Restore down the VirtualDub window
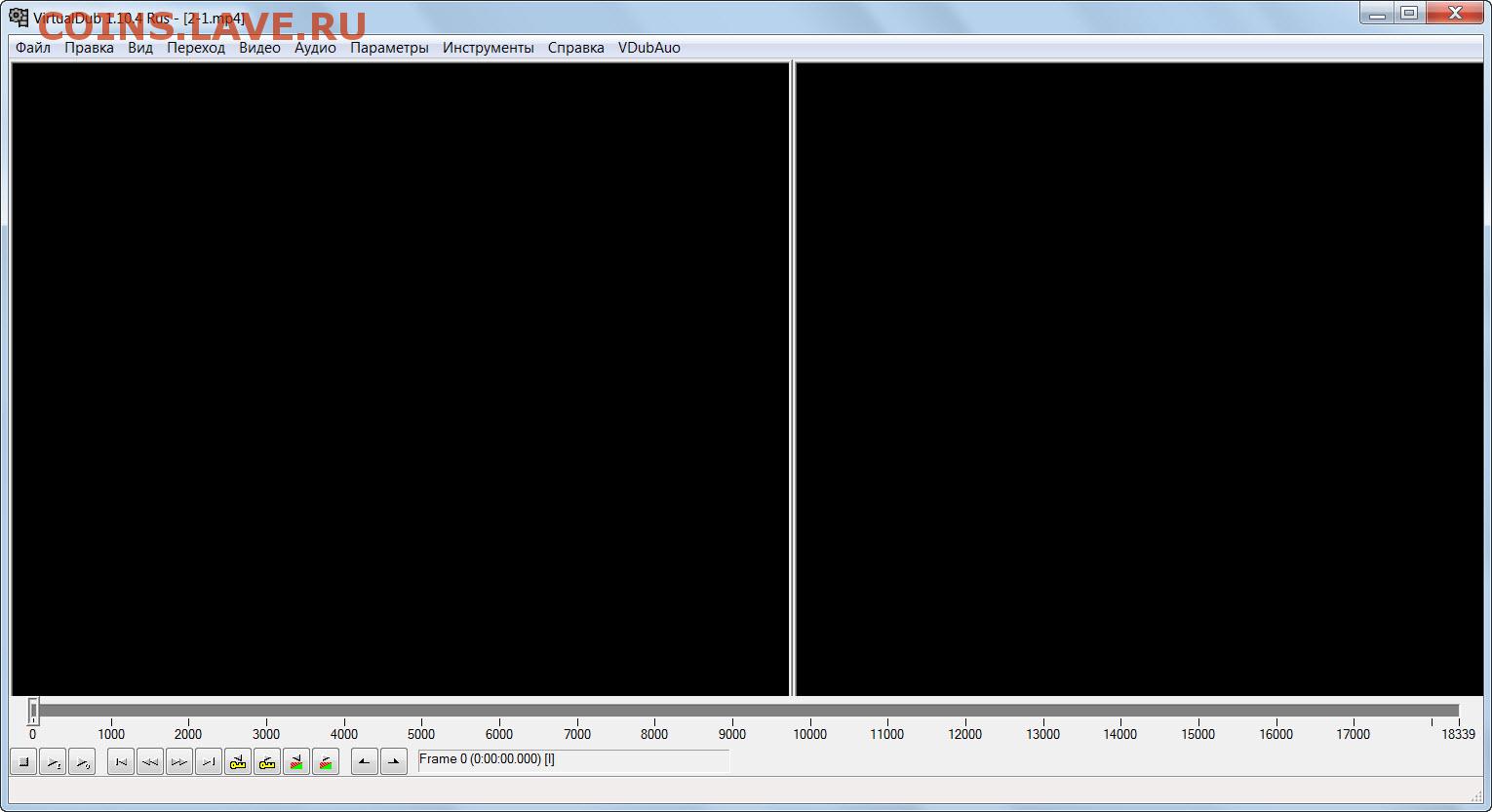This screenshot has width=1492, height=812. 1409,14
